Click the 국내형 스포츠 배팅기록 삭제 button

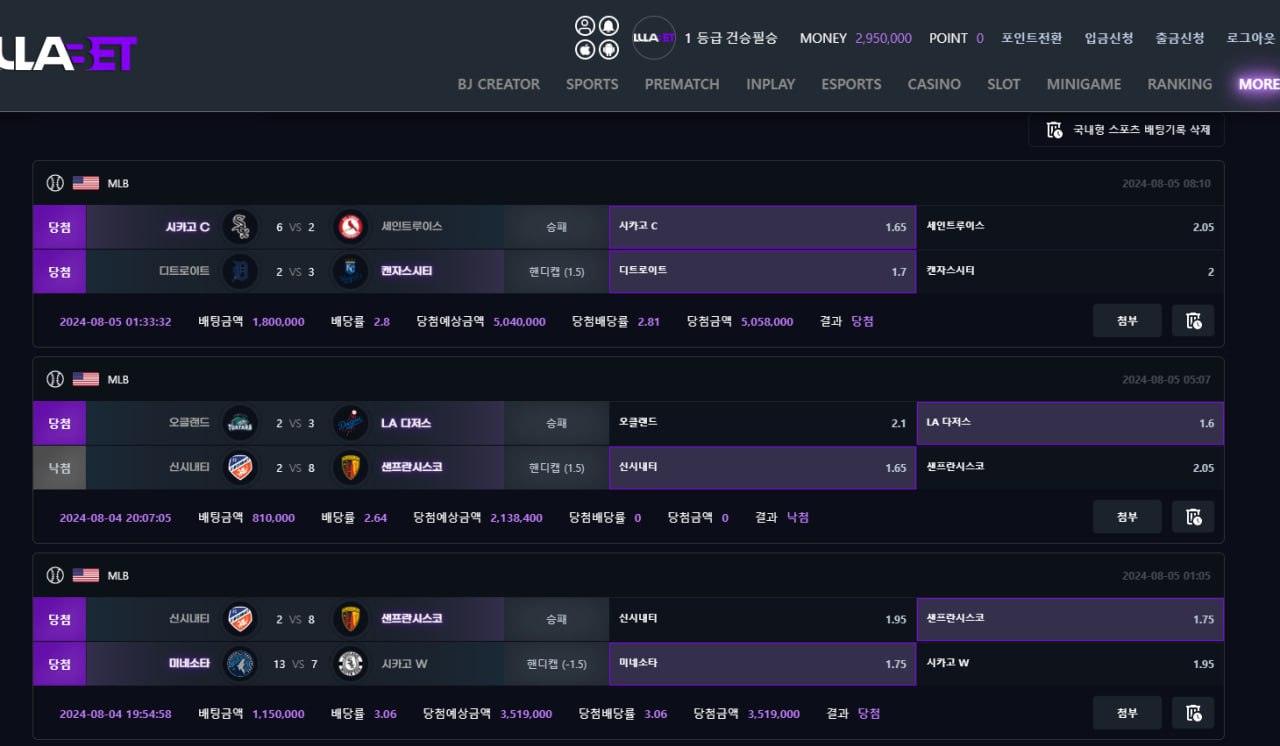[1126, 130]
